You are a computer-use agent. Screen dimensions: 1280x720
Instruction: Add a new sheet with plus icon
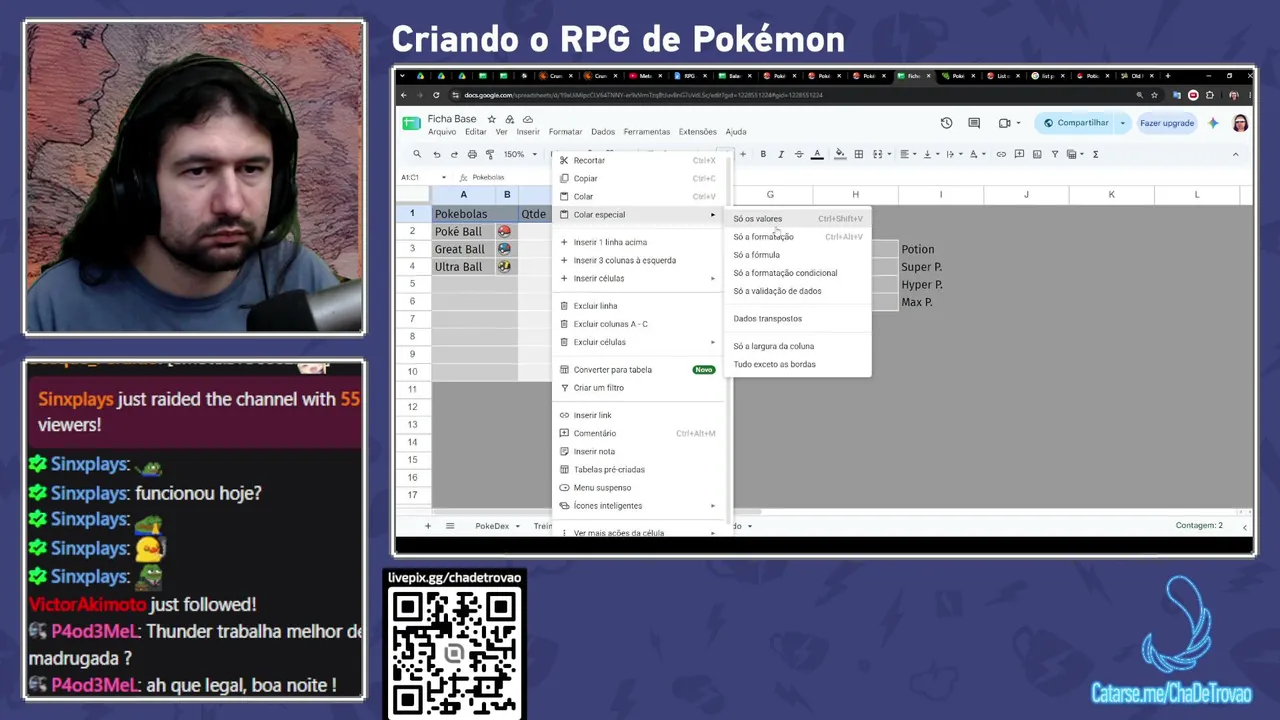pyautogui.click(x=428, y=526)
